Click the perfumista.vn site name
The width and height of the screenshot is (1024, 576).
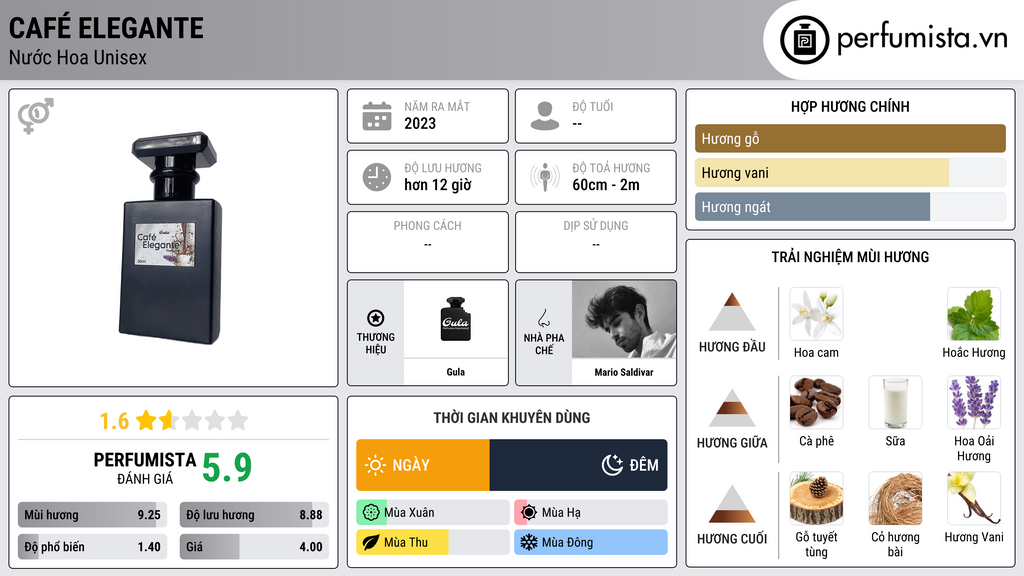(922, 39)
